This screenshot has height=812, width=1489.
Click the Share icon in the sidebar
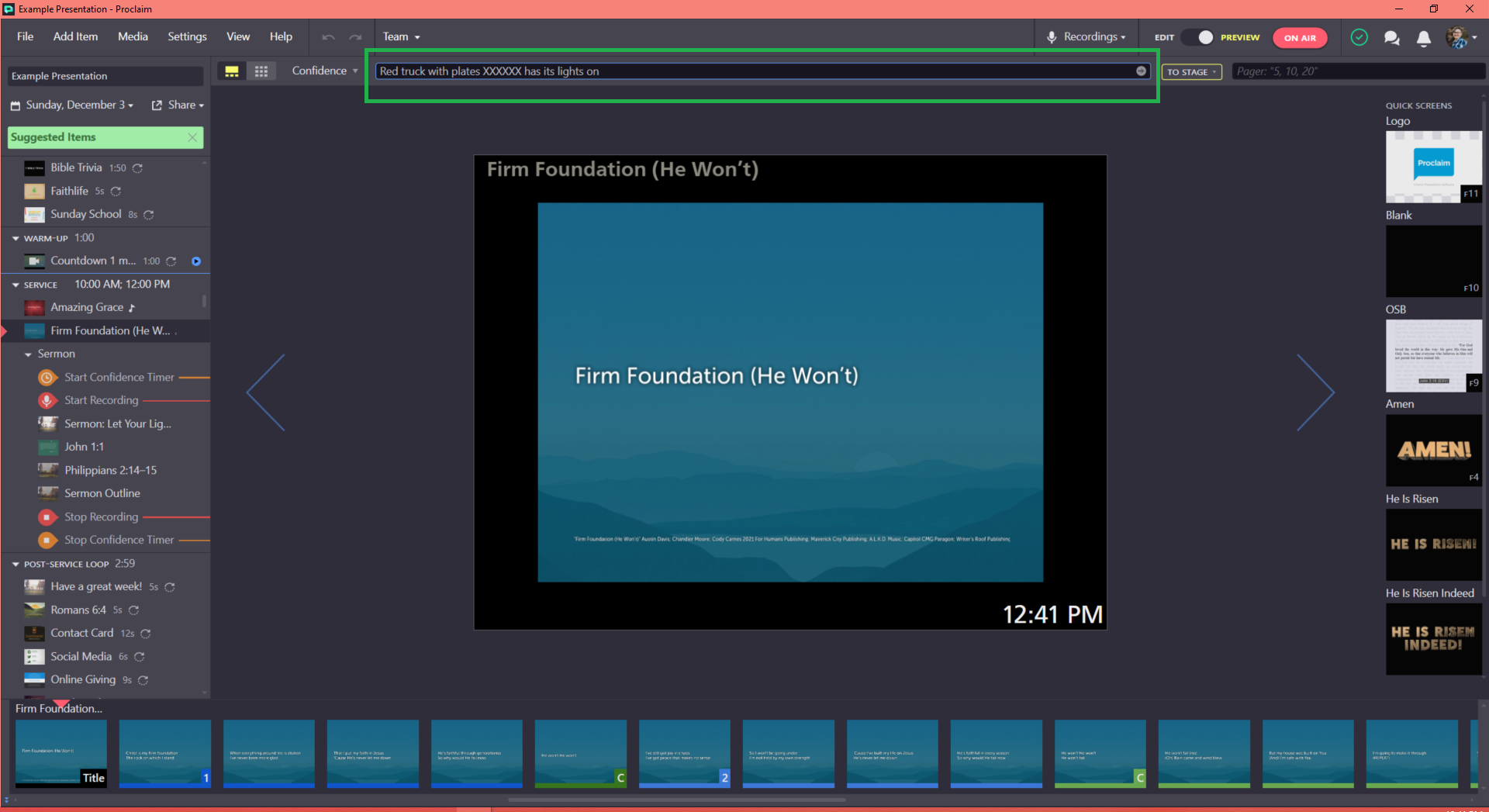[157, 105]
